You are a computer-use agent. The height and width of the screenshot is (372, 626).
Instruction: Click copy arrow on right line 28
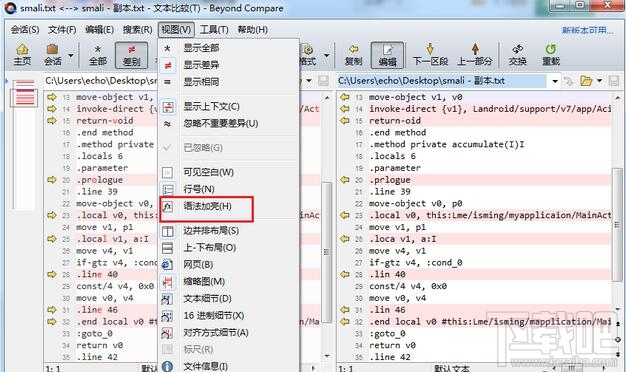pos(345,274)
